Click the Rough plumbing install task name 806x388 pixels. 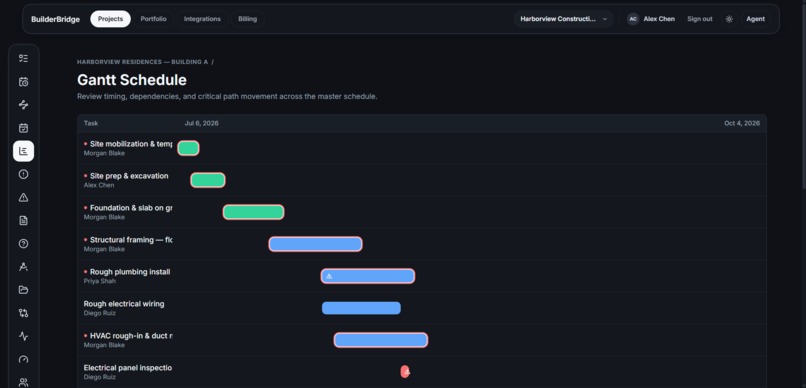click(130, 272)
